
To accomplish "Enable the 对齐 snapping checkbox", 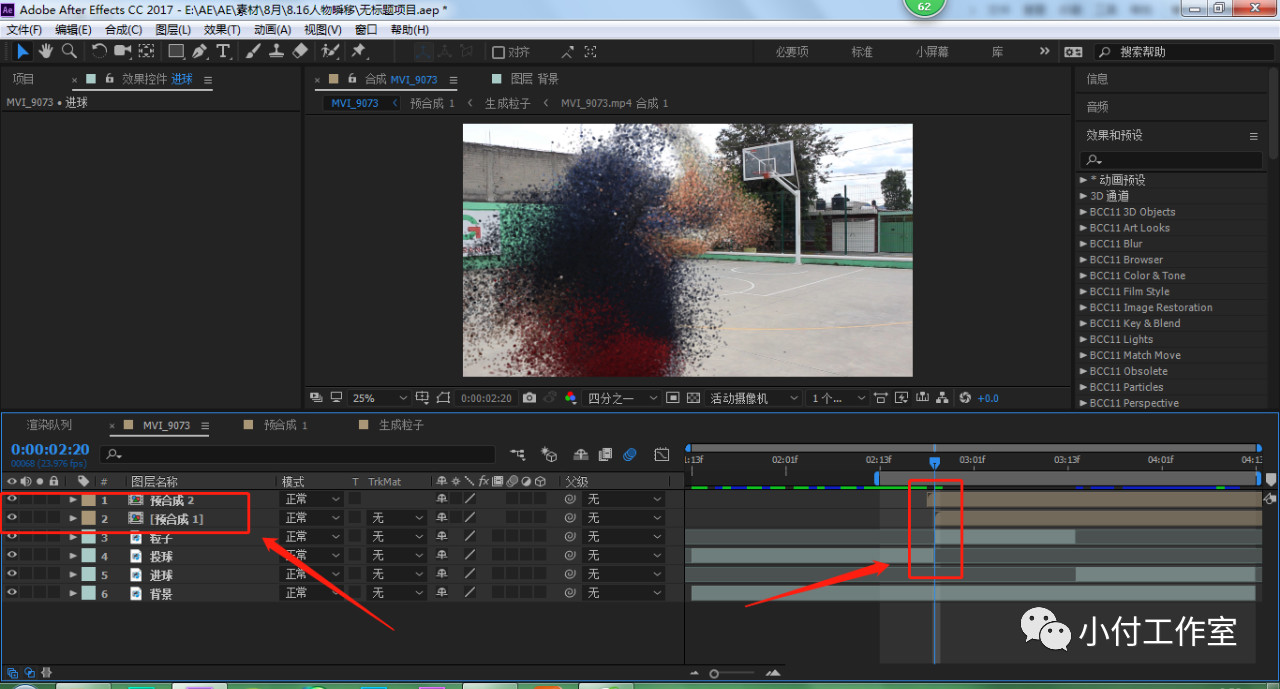I will click(x=498, y=52).
